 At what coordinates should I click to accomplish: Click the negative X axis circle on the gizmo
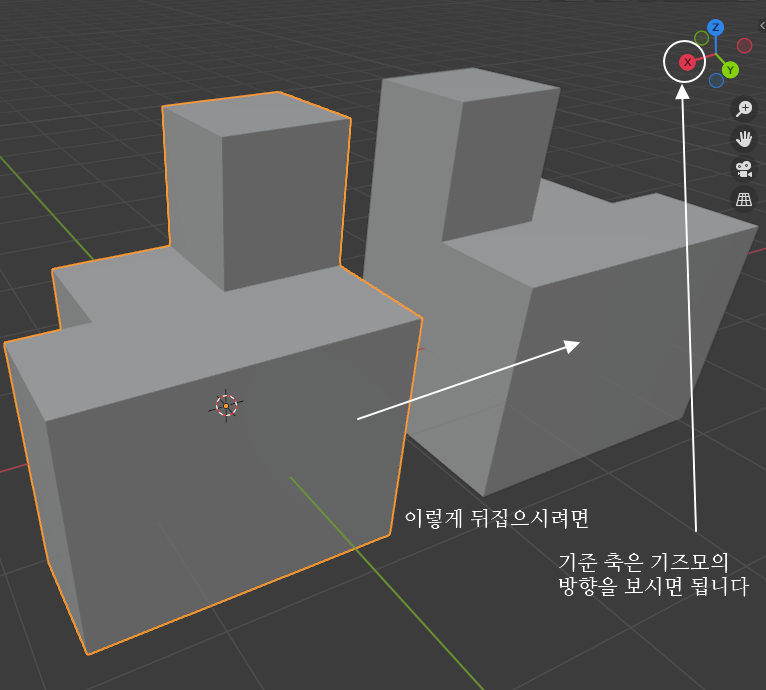pyautogui.click(x=745, y=46)
